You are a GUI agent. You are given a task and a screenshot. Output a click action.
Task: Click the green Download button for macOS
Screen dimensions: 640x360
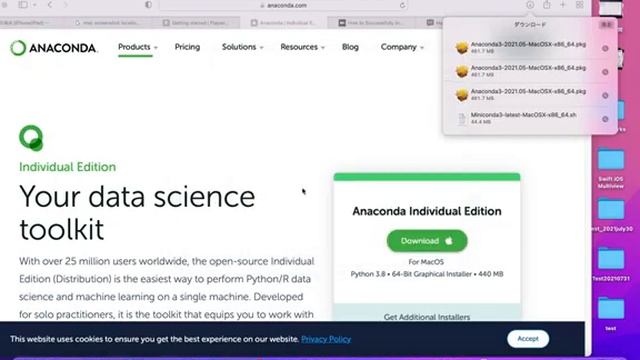[427, 241]
